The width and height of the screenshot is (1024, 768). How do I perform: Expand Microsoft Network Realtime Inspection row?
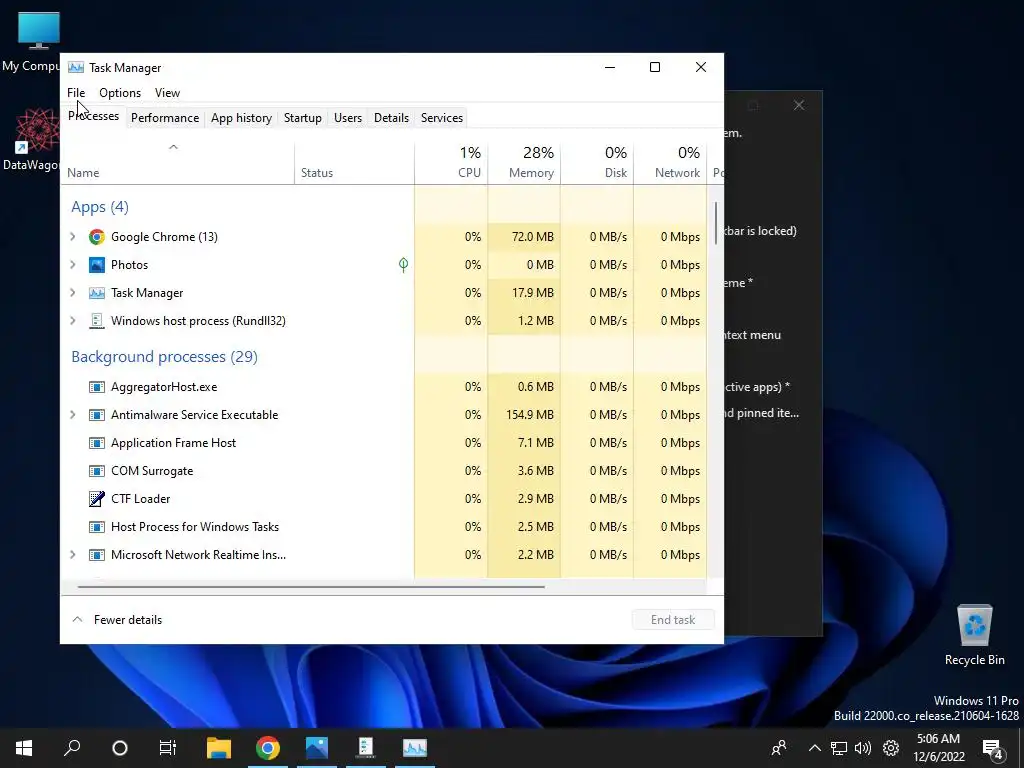coord(72,555)
